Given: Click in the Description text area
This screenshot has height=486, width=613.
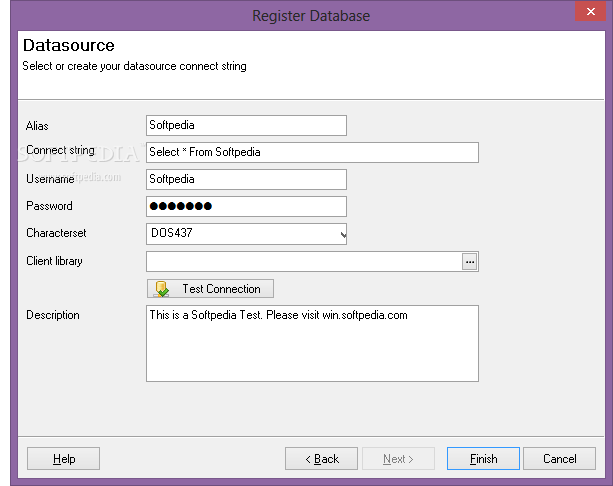Looking at the screenshot, I should tap(312, 343).
